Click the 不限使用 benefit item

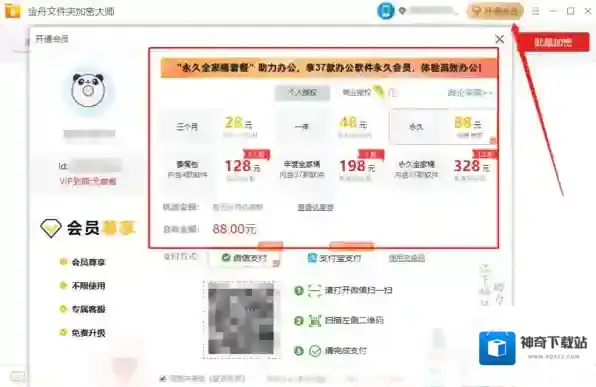tap(82, 286)
